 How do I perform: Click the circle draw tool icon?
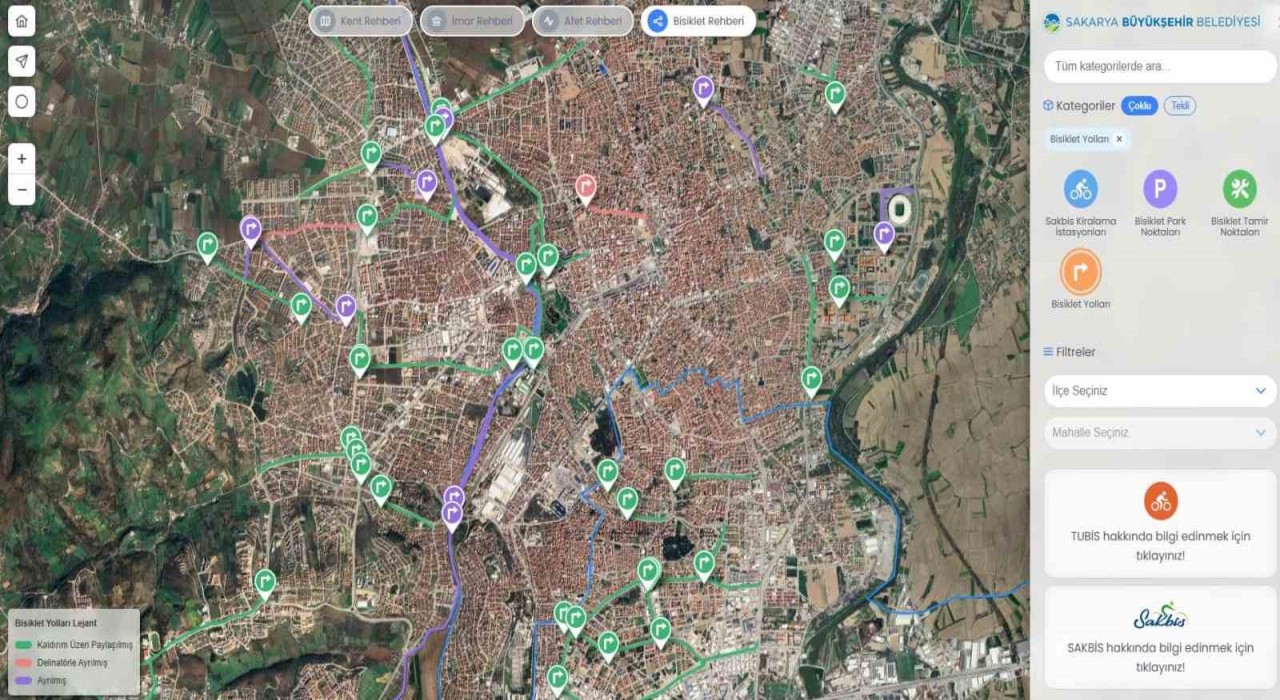click(x=22, y=101)
